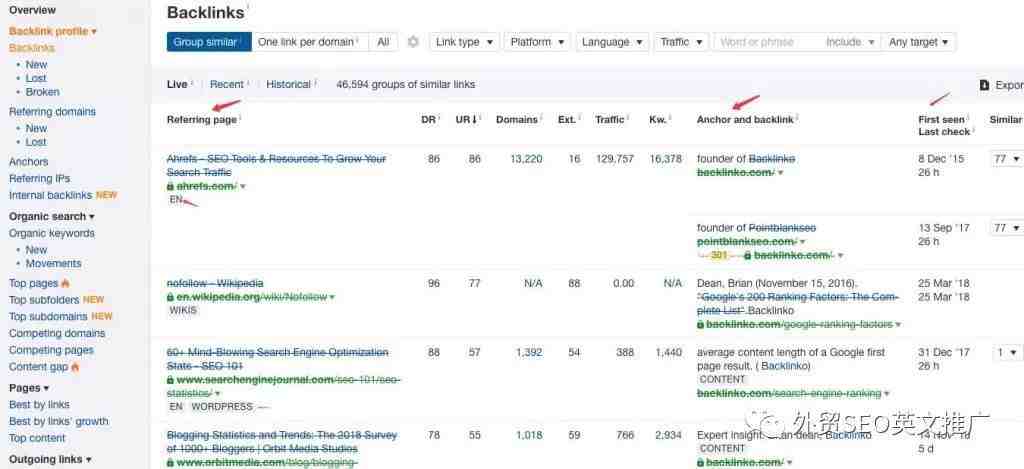Open the settings gear next to All
The image size is (1024, 469).
[x=413, y=42]
